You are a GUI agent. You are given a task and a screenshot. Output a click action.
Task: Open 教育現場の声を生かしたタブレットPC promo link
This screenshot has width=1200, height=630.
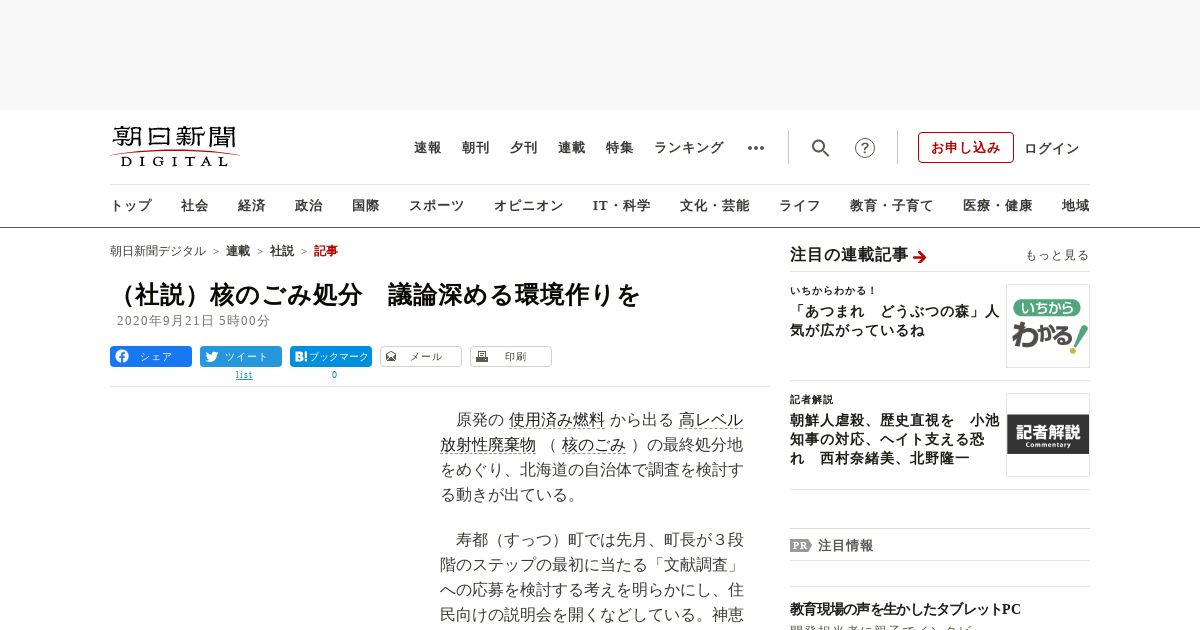(x=905, y=609)
